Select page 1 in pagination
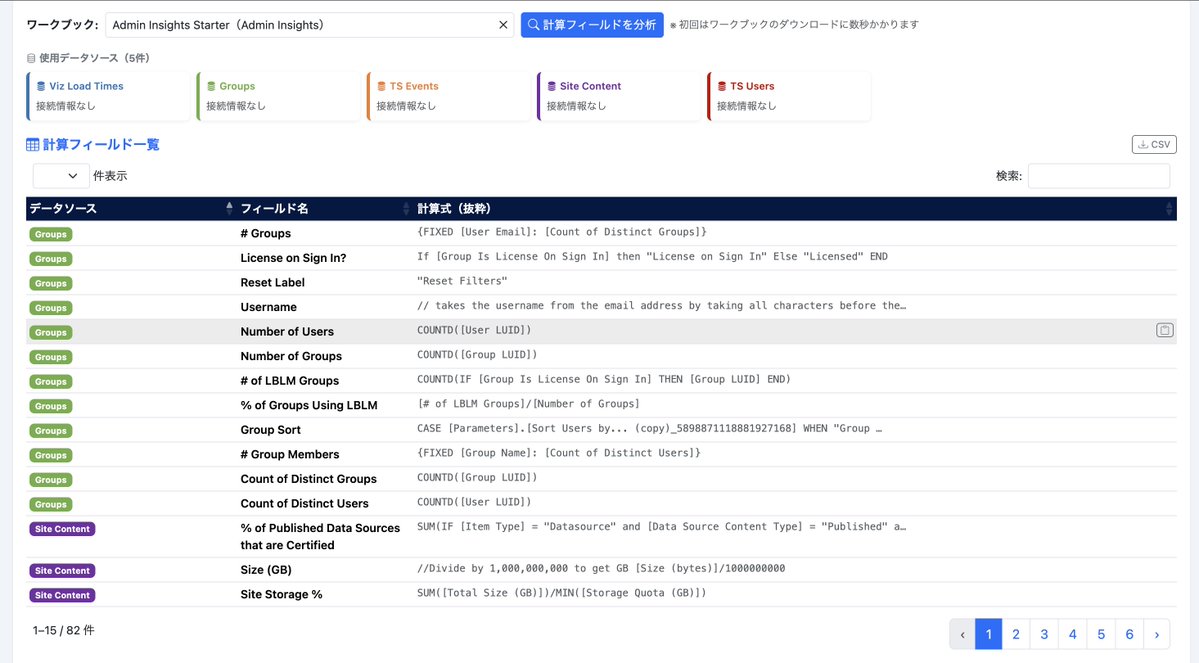Image resolution: width=1199 pixels, height=663 pixels. 989,634
